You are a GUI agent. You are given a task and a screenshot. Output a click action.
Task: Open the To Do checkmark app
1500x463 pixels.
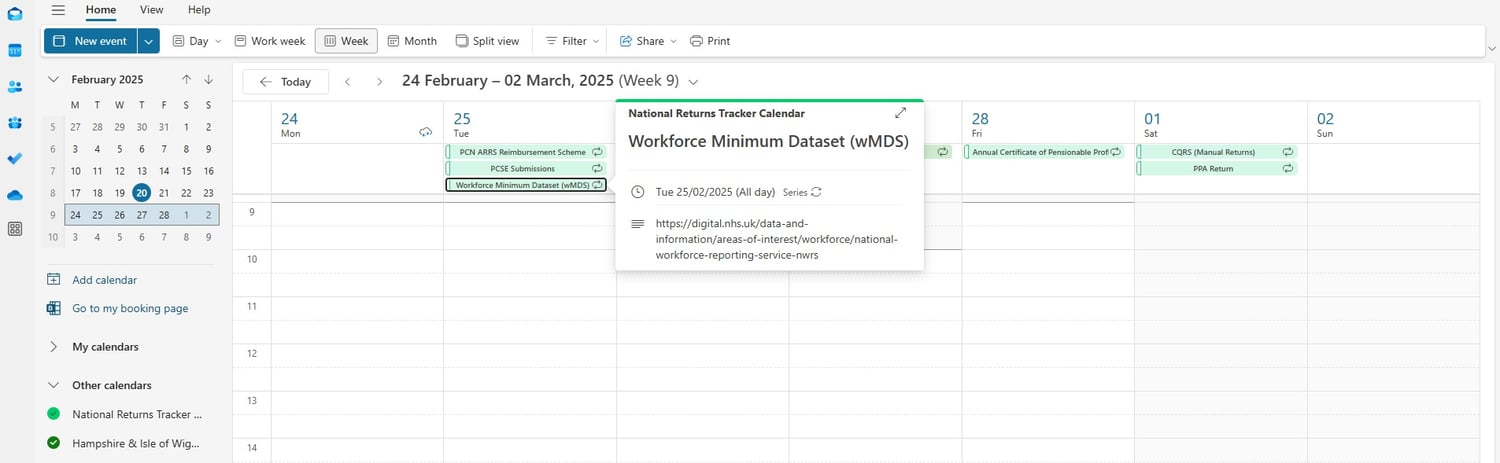(x=15, y=159)
